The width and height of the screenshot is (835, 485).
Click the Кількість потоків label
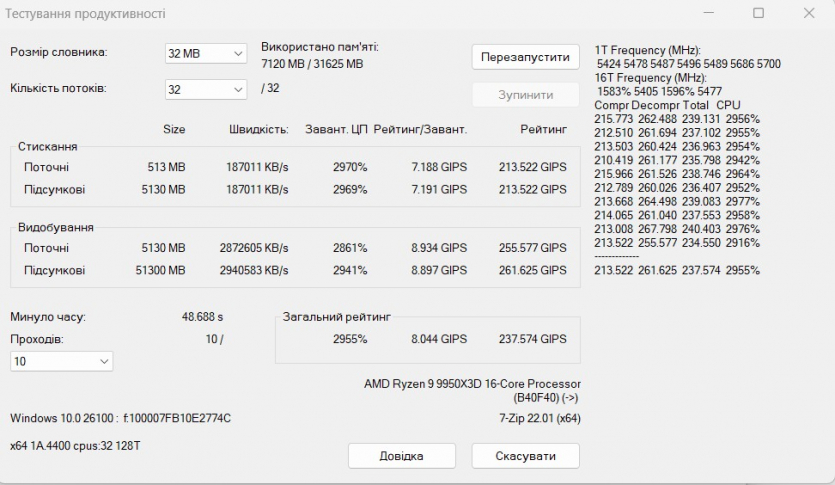point(58,88)
